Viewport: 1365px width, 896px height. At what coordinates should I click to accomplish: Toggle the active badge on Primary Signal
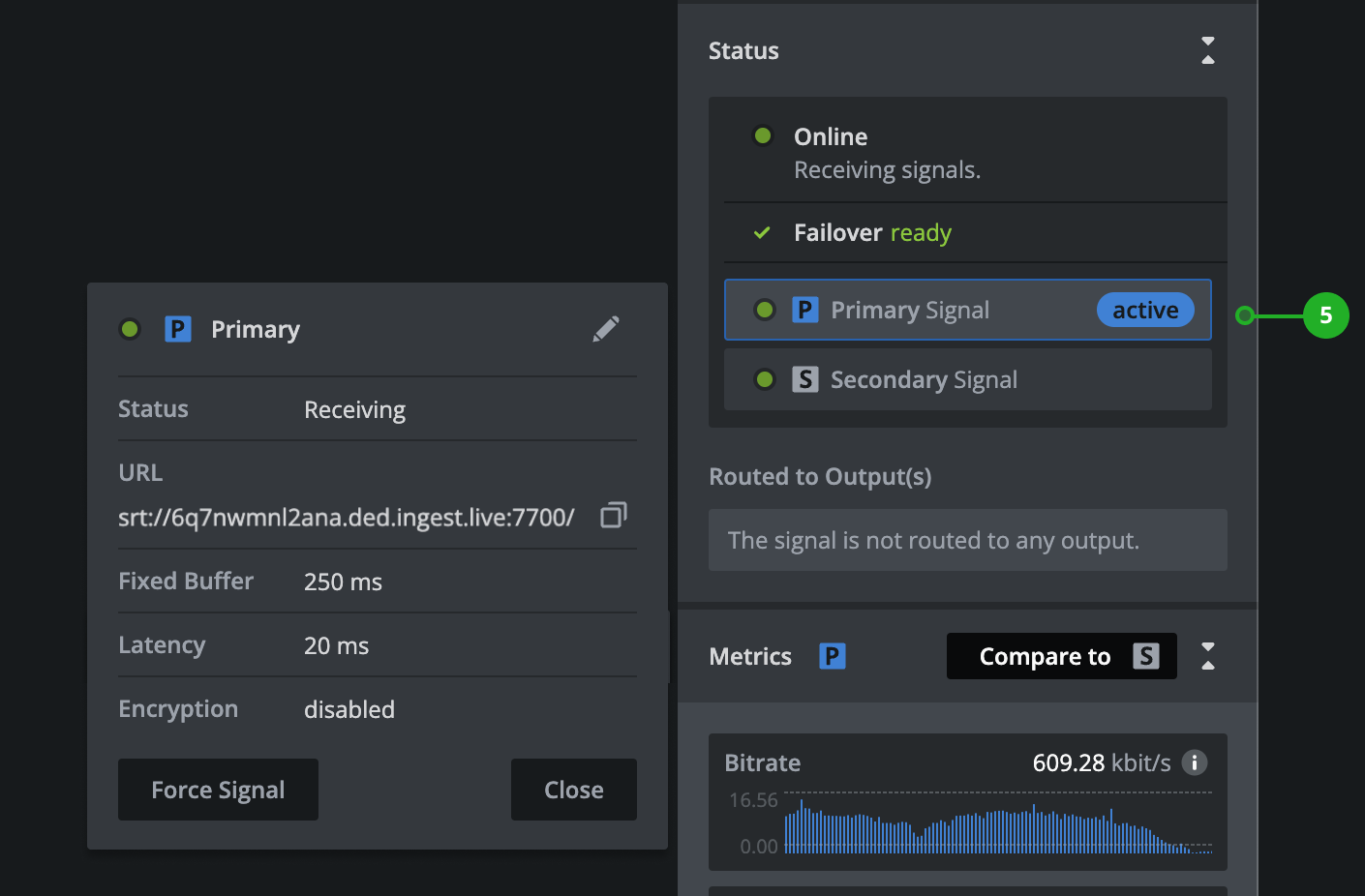(1145, 310)
